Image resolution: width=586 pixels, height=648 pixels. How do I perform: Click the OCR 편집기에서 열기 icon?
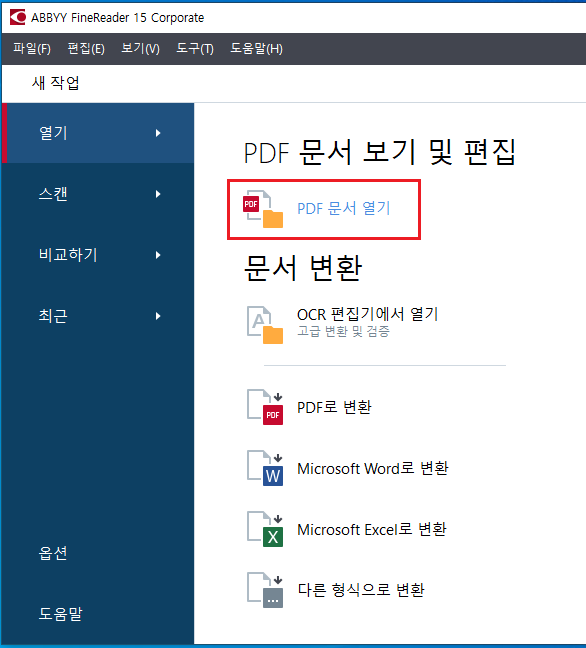265,325
